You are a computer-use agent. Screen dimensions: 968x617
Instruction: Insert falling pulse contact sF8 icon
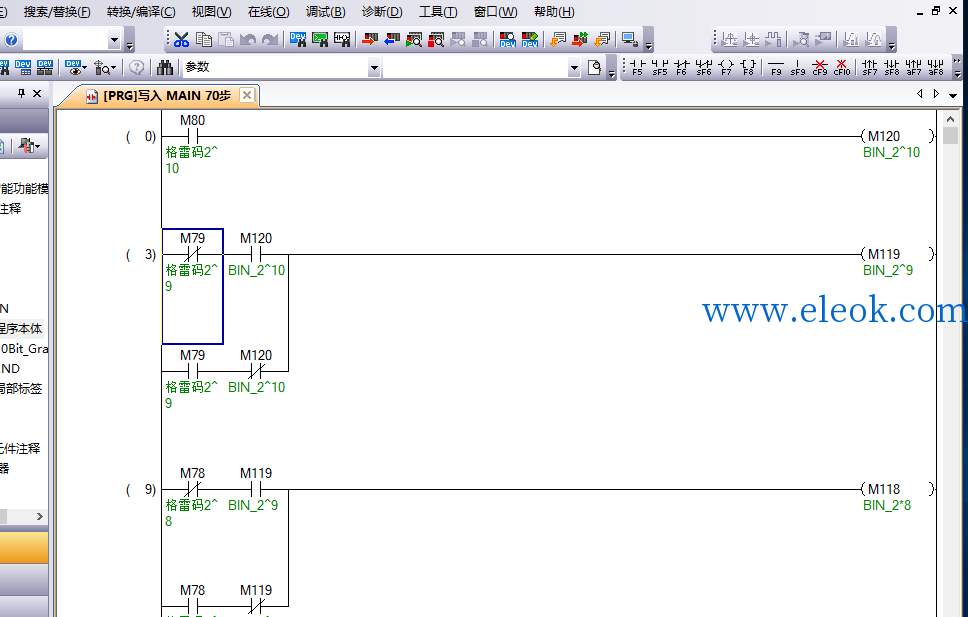pyautogui.click(x=891, y=67)
